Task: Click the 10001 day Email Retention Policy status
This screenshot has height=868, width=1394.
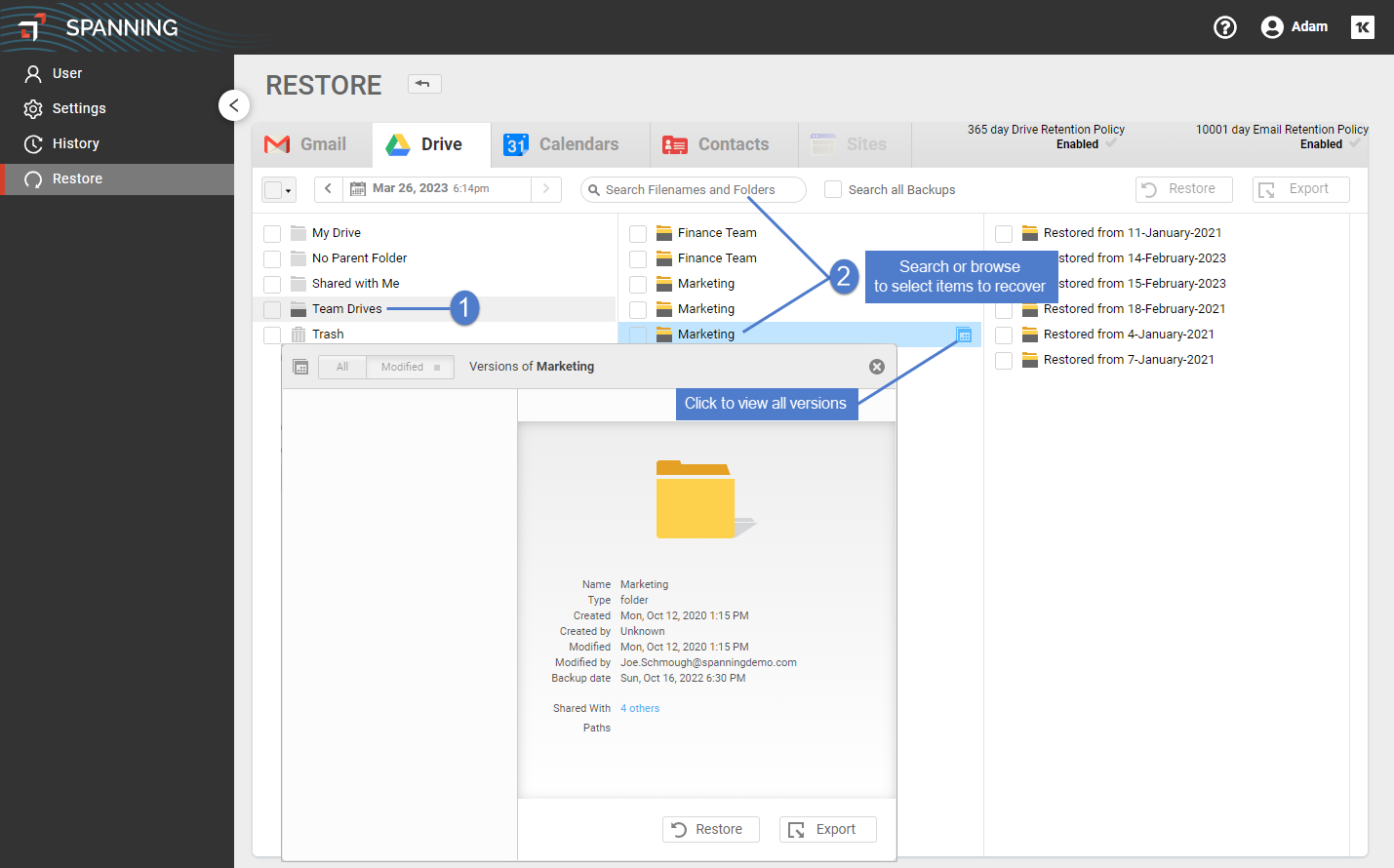Action: coord(1282,137)
